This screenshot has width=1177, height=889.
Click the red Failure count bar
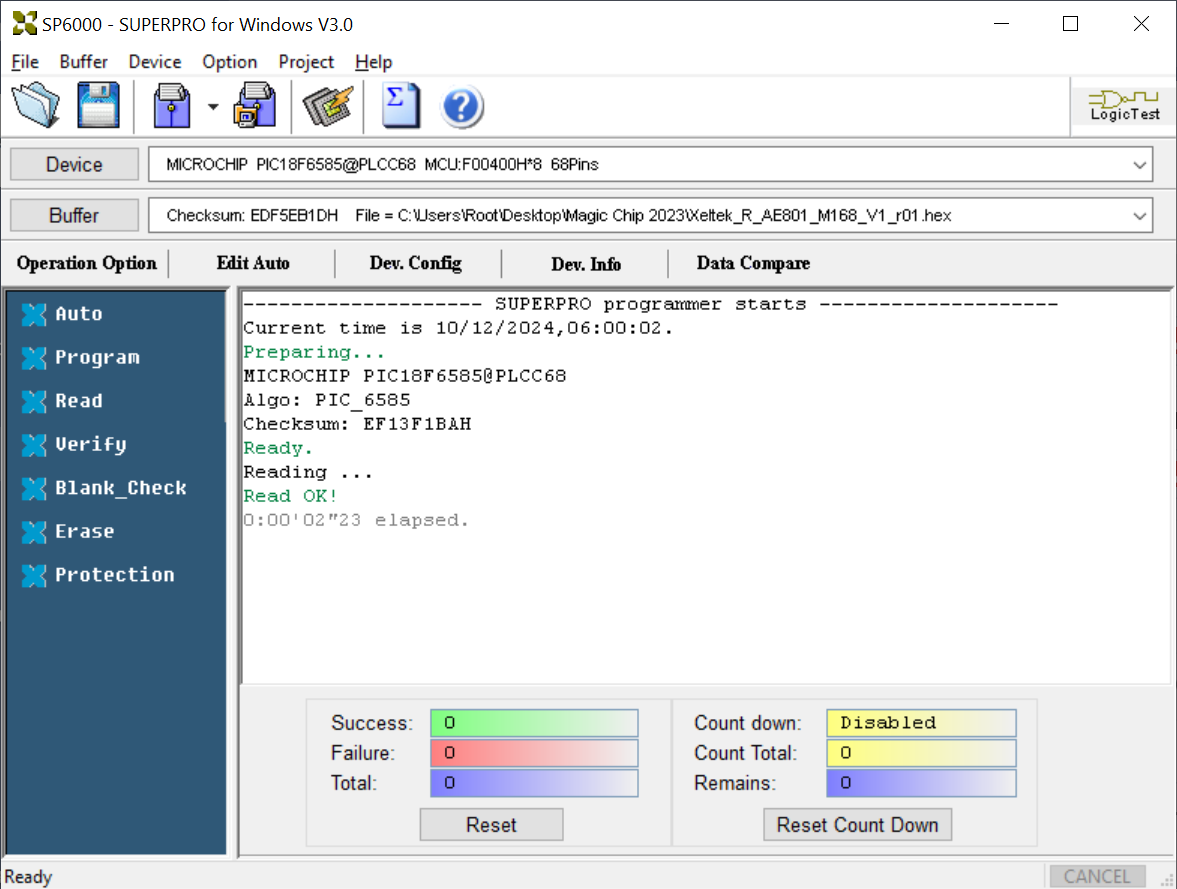point(534,753)
